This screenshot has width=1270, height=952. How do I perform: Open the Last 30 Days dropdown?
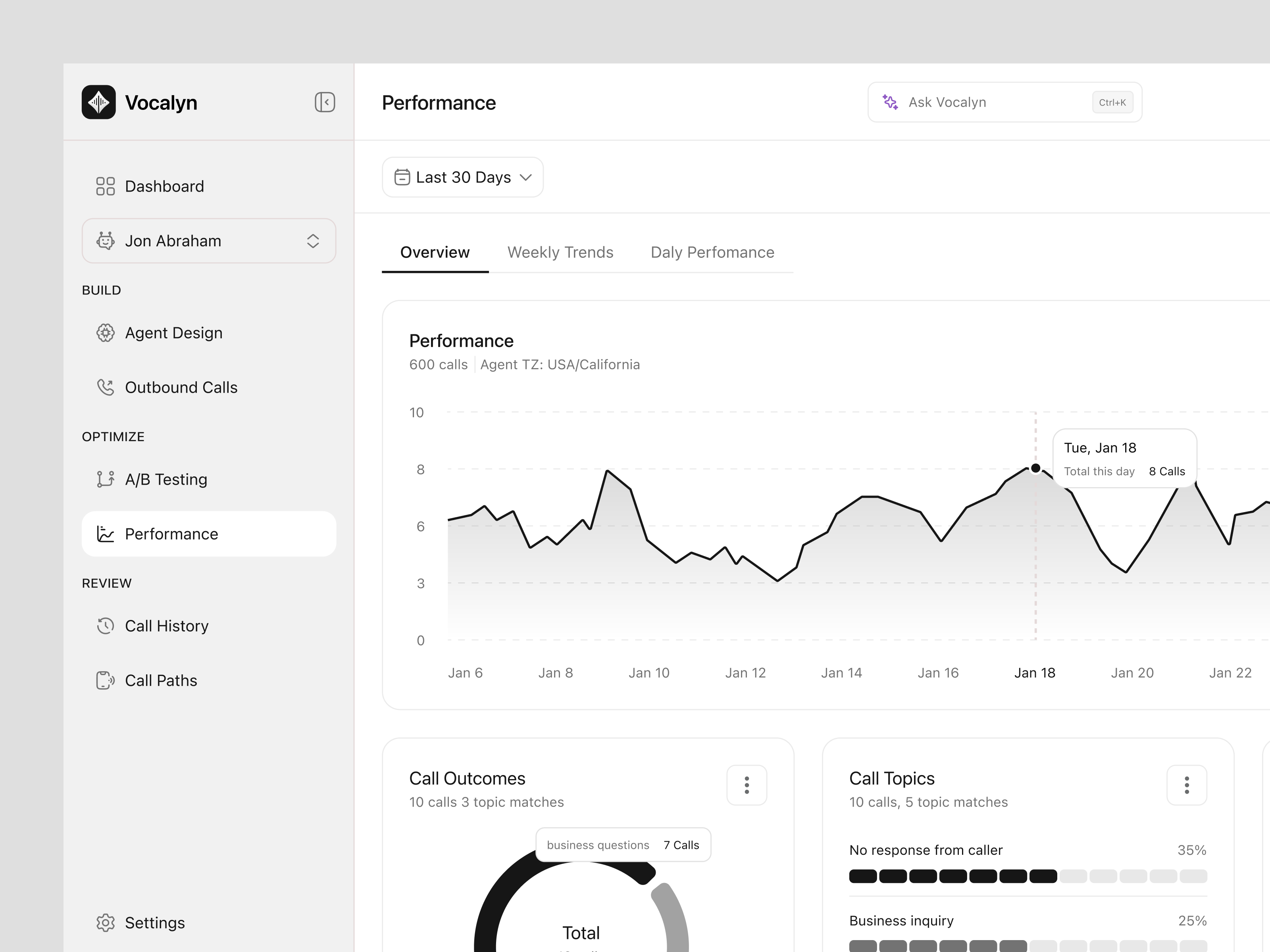tap(463, 177)
